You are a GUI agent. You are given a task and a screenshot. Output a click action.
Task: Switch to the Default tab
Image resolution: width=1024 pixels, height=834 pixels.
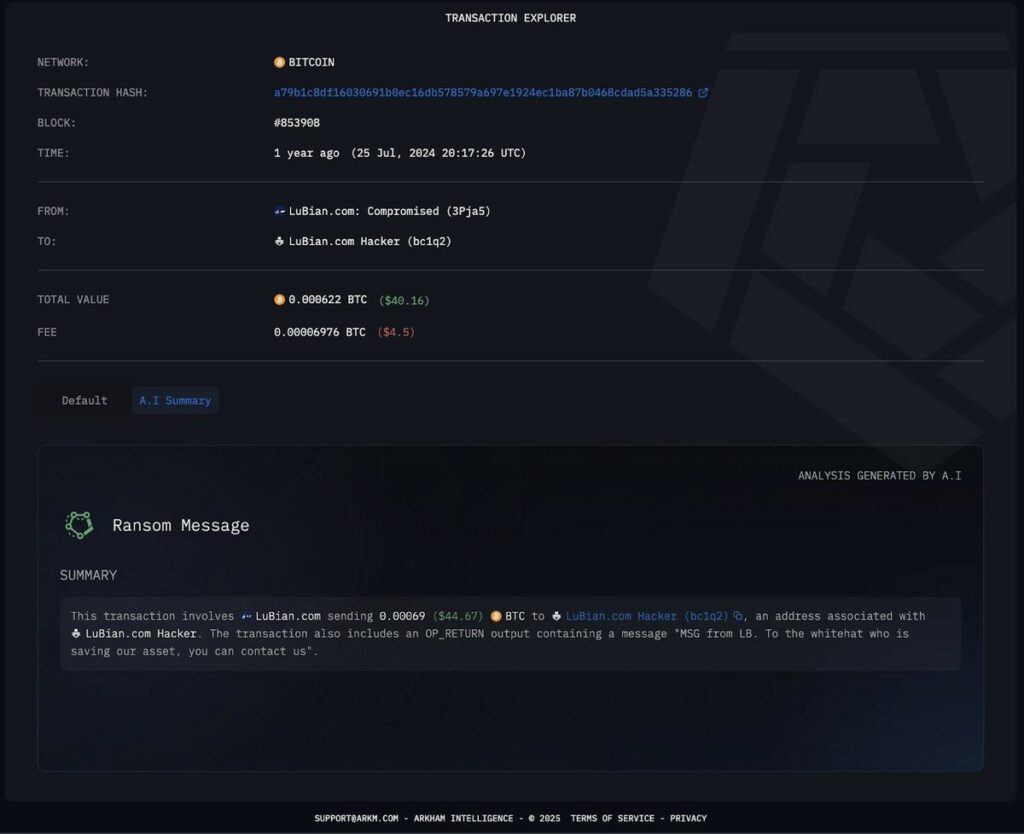pyautogui.click(x=84, y=400)
